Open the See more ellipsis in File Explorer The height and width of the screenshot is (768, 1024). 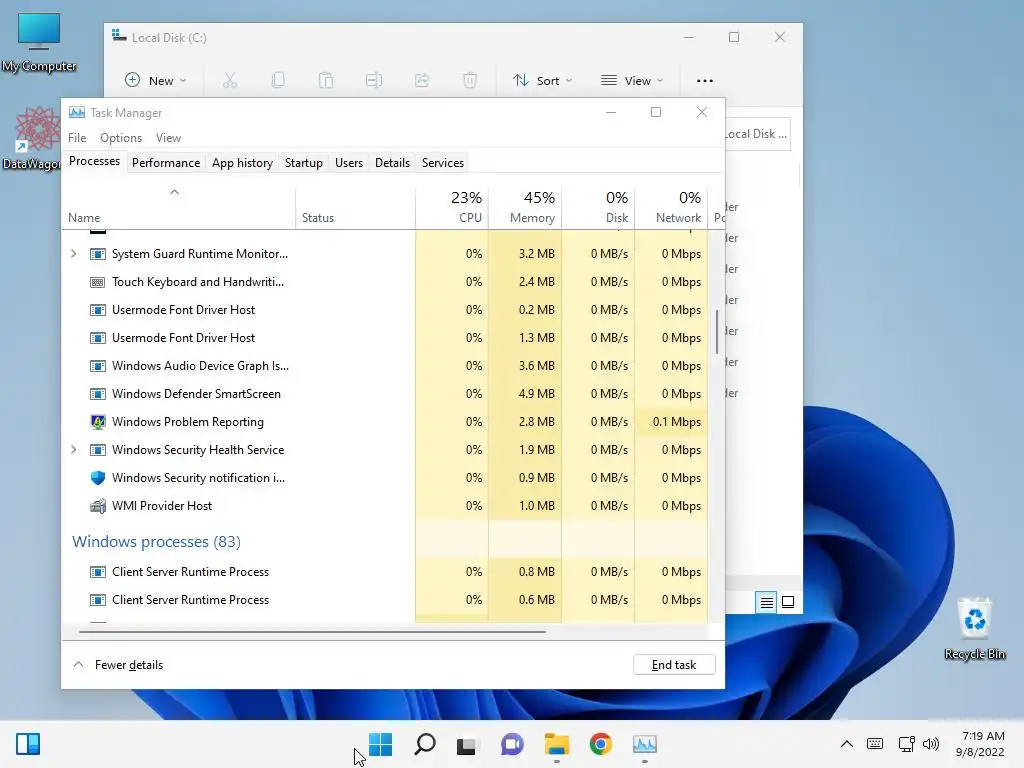[705, 80]
